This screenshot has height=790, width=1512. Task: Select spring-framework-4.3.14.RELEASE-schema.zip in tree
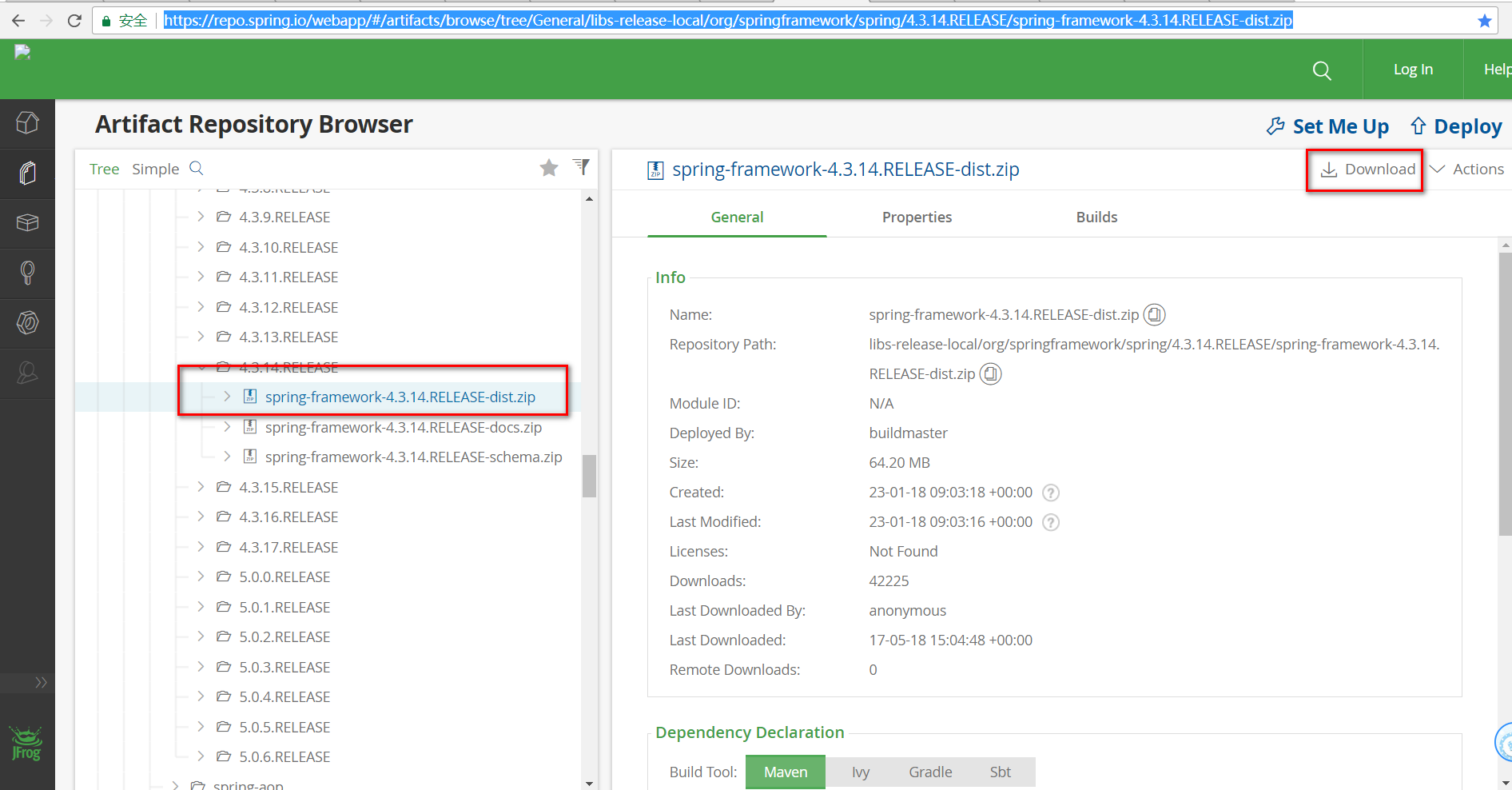click(x=414, y=457)
